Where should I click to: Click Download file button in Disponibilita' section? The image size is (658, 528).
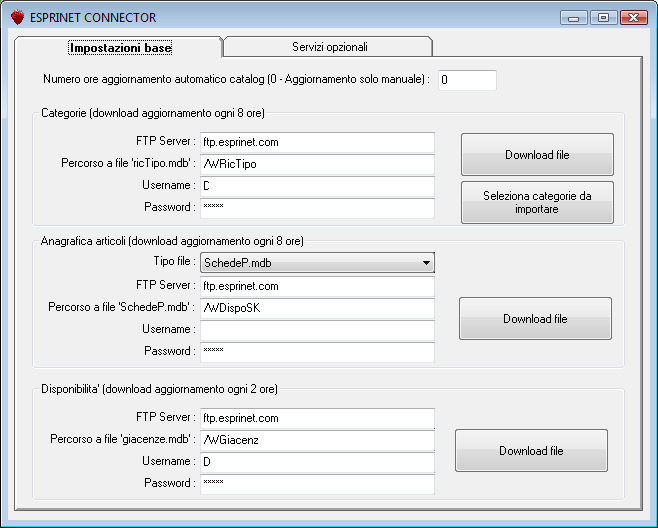[531, 450]
